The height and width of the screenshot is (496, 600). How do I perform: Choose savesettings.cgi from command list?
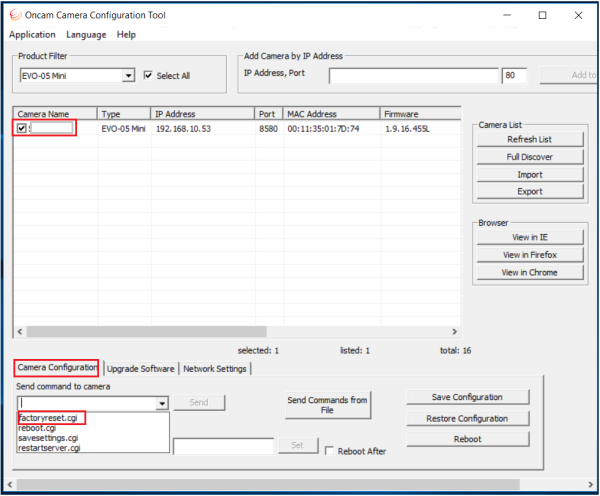pos(48,438)
